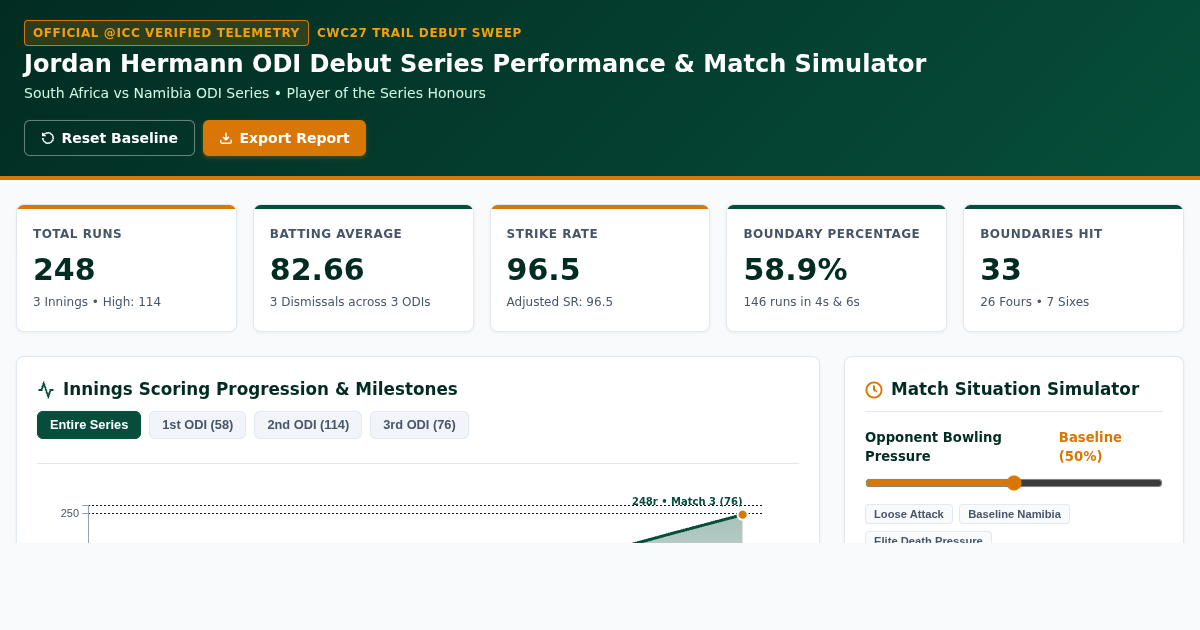Viewport: 1200px width, 630px height.
Task: Switch to the 3rd ODI (76) tab
Action: tap(419, 425)
